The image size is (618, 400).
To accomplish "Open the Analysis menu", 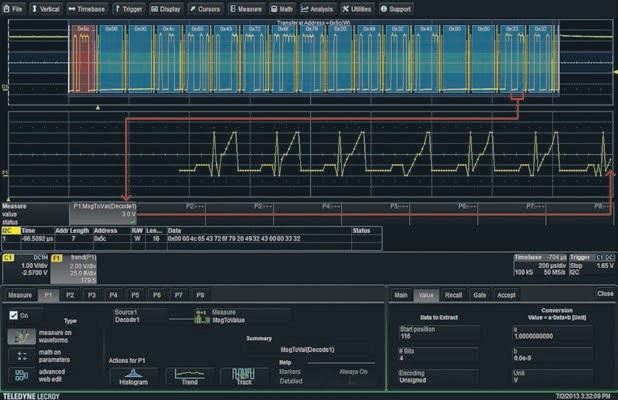I will [317, 9].
